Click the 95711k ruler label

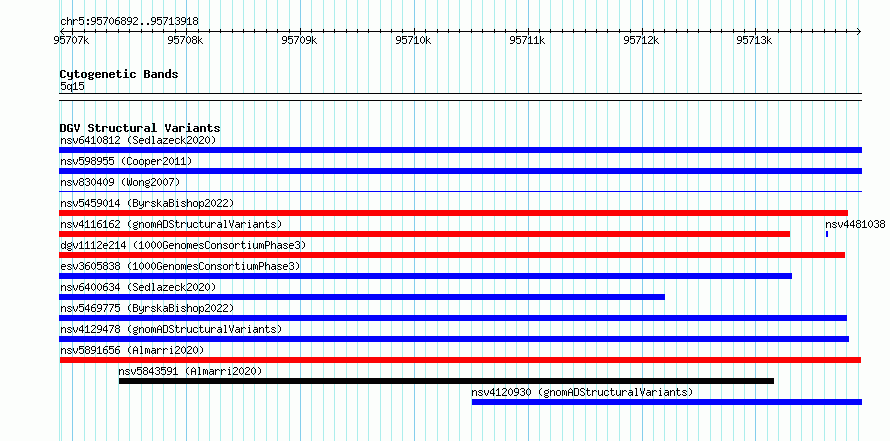coord(527,40)
